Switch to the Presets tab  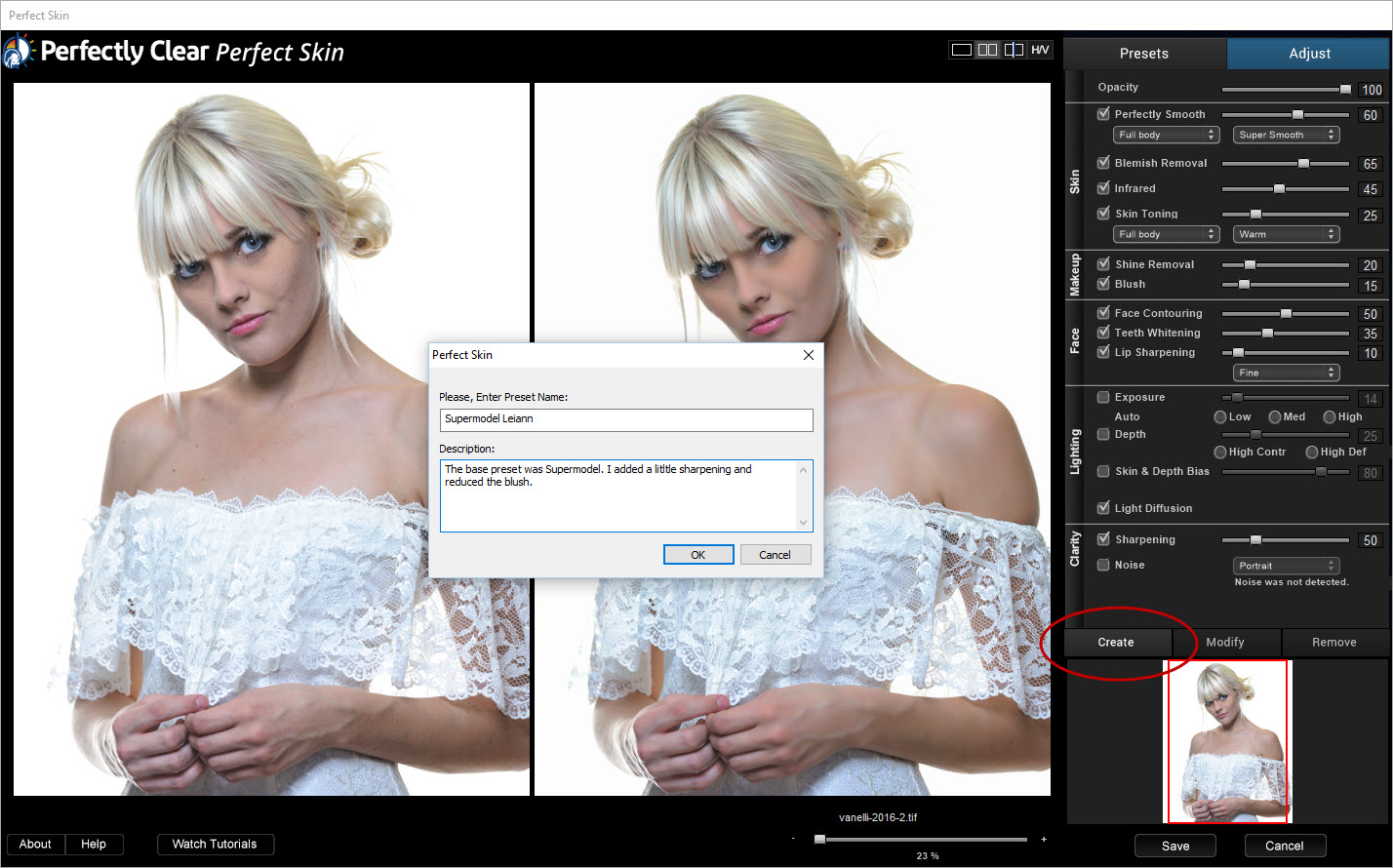1144,54
